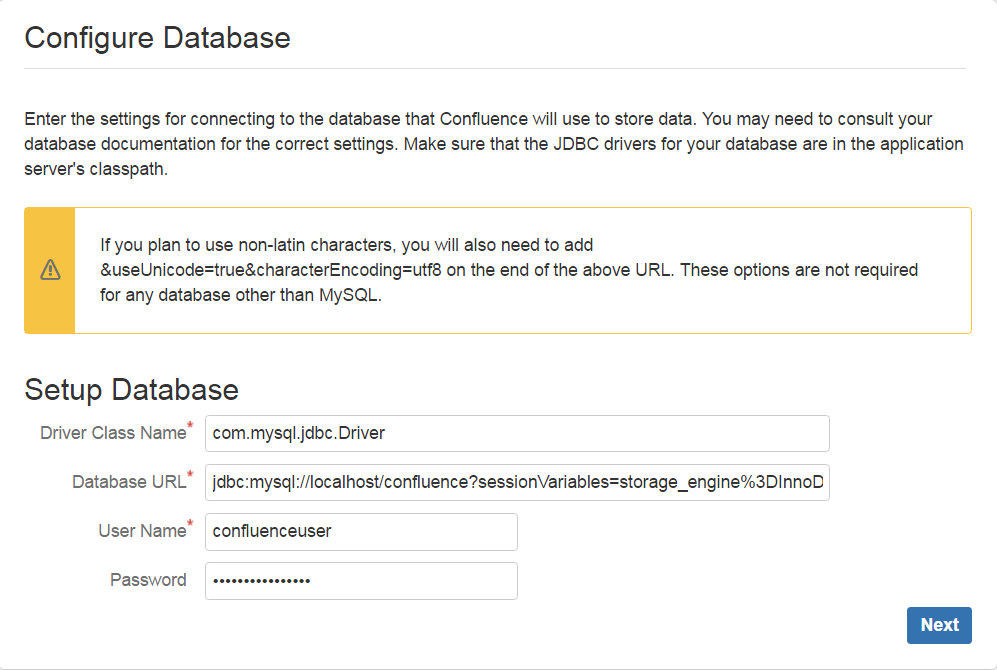The width and height of the screenshot is (997, 670).
Task: Click into the Database URL field
Action: tap(516, 482)
